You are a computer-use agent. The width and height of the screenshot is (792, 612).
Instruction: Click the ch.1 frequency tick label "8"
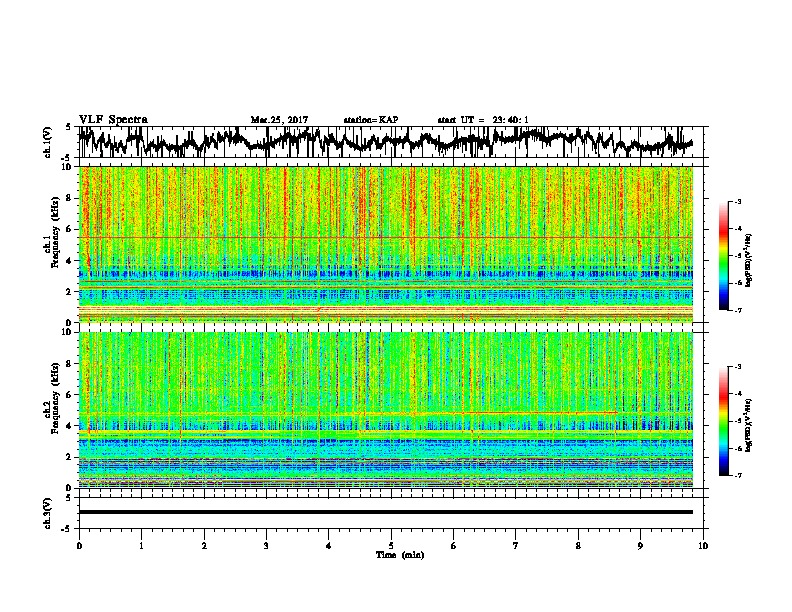(71, 198)
